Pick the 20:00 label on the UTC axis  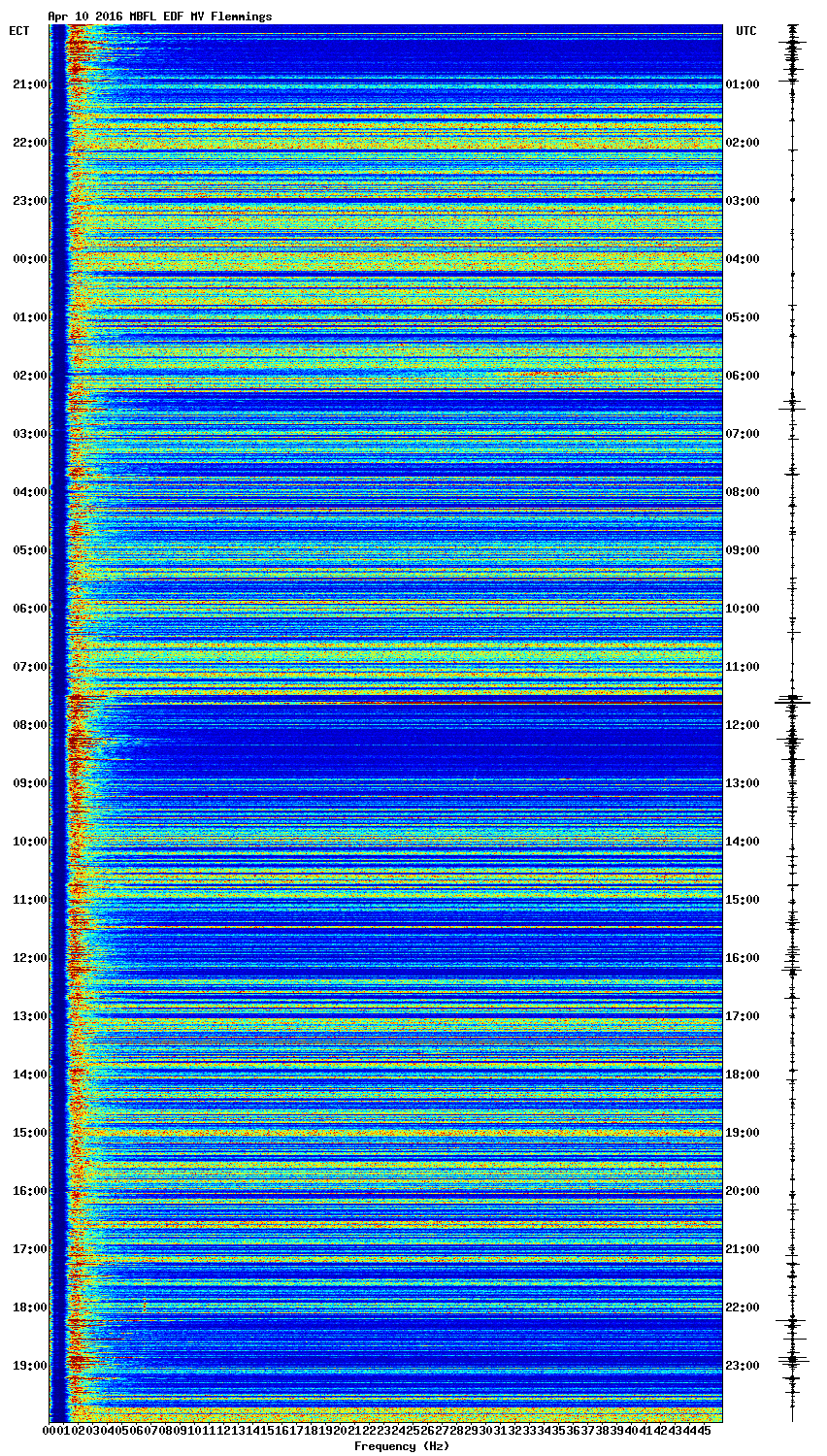click(x=743, y=1191)
